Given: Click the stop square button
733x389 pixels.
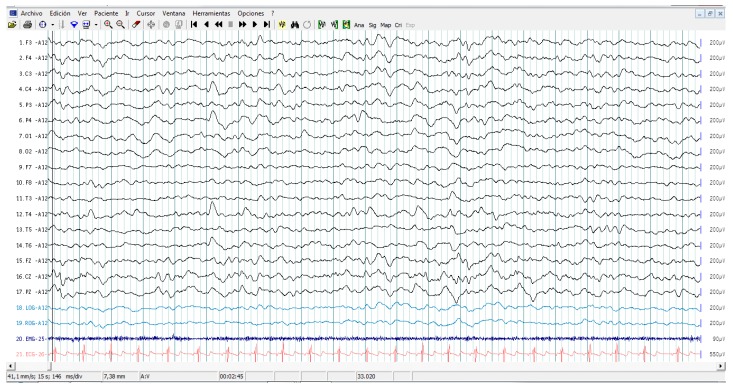Looking at the screenshot, I should (230, 25).
